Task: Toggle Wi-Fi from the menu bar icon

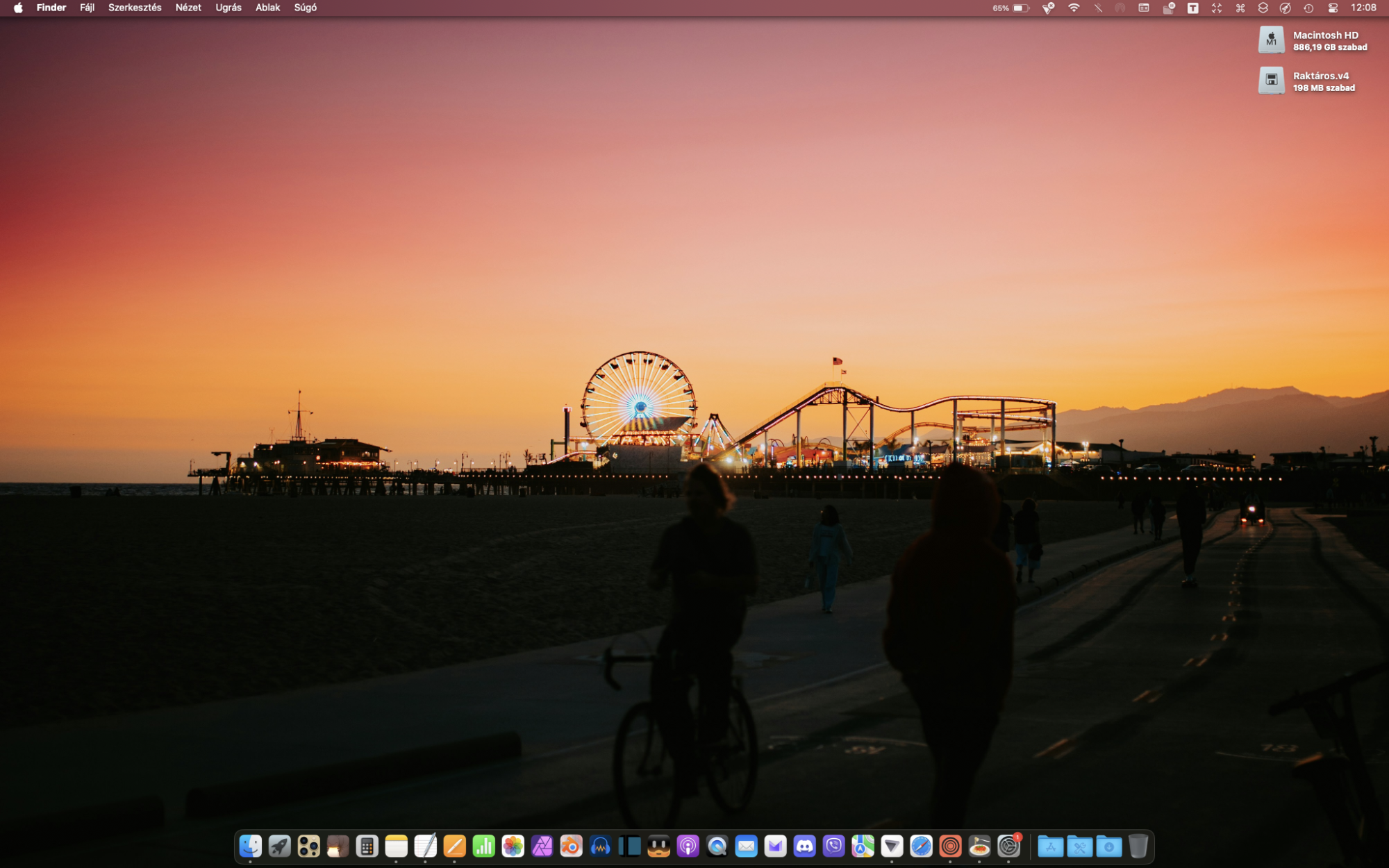Action: [x=1074, y=8]
